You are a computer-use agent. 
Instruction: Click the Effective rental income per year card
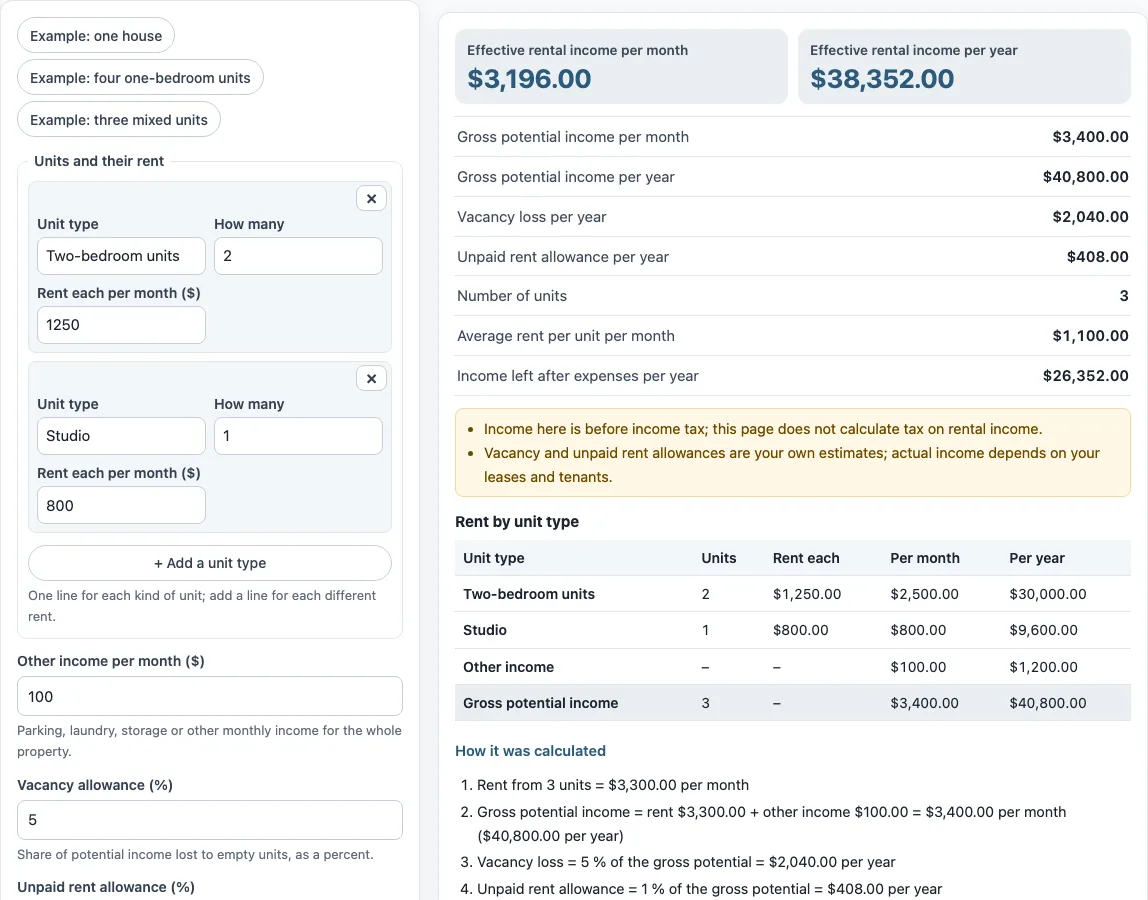tap(964, 66)
